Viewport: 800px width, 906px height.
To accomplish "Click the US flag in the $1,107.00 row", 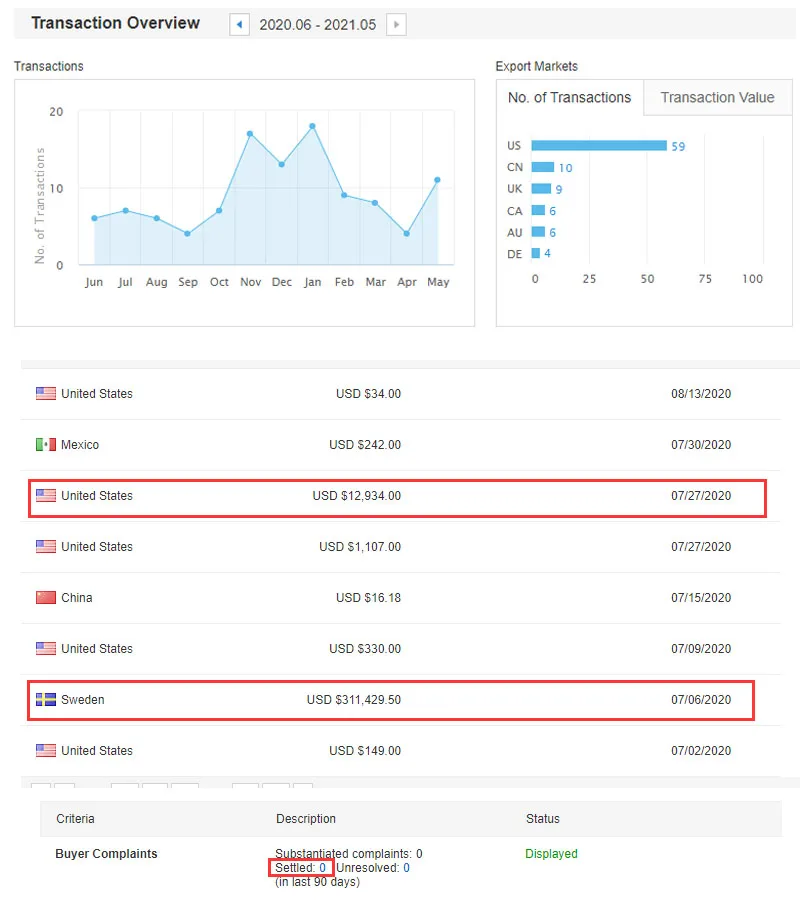I will pyautogui.click(x=46, y=547).
